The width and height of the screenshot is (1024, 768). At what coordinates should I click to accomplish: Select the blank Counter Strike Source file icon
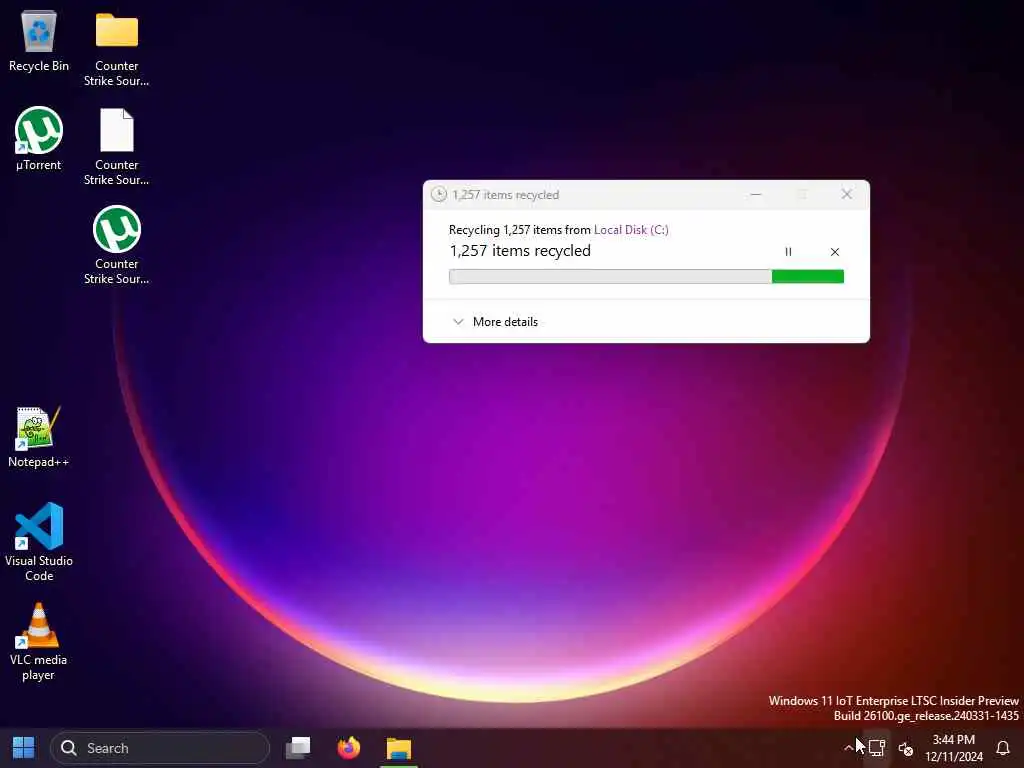tap(116, 148)
